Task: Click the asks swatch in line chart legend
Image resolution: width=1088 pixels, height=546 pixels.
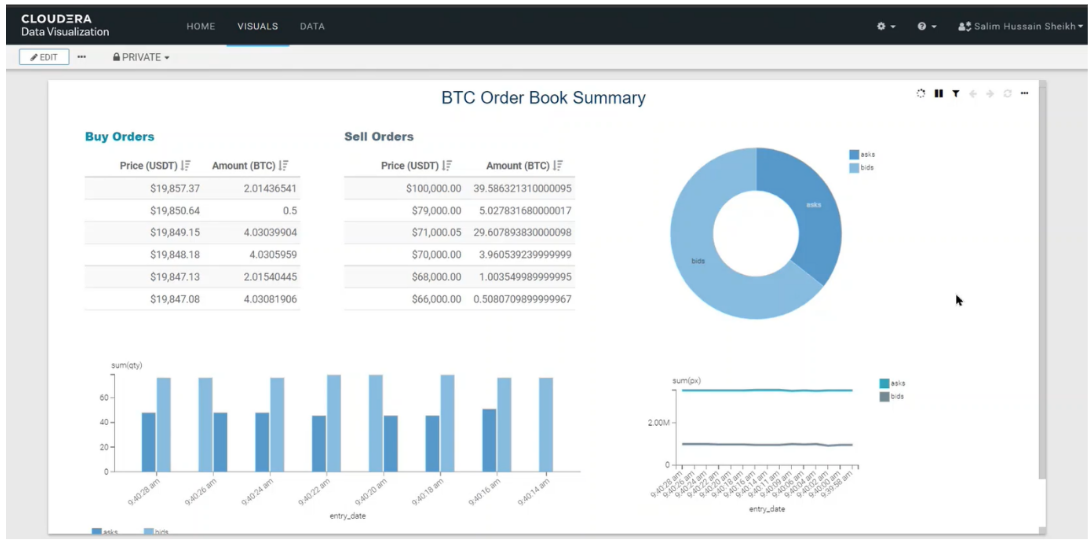Action: 884,383
